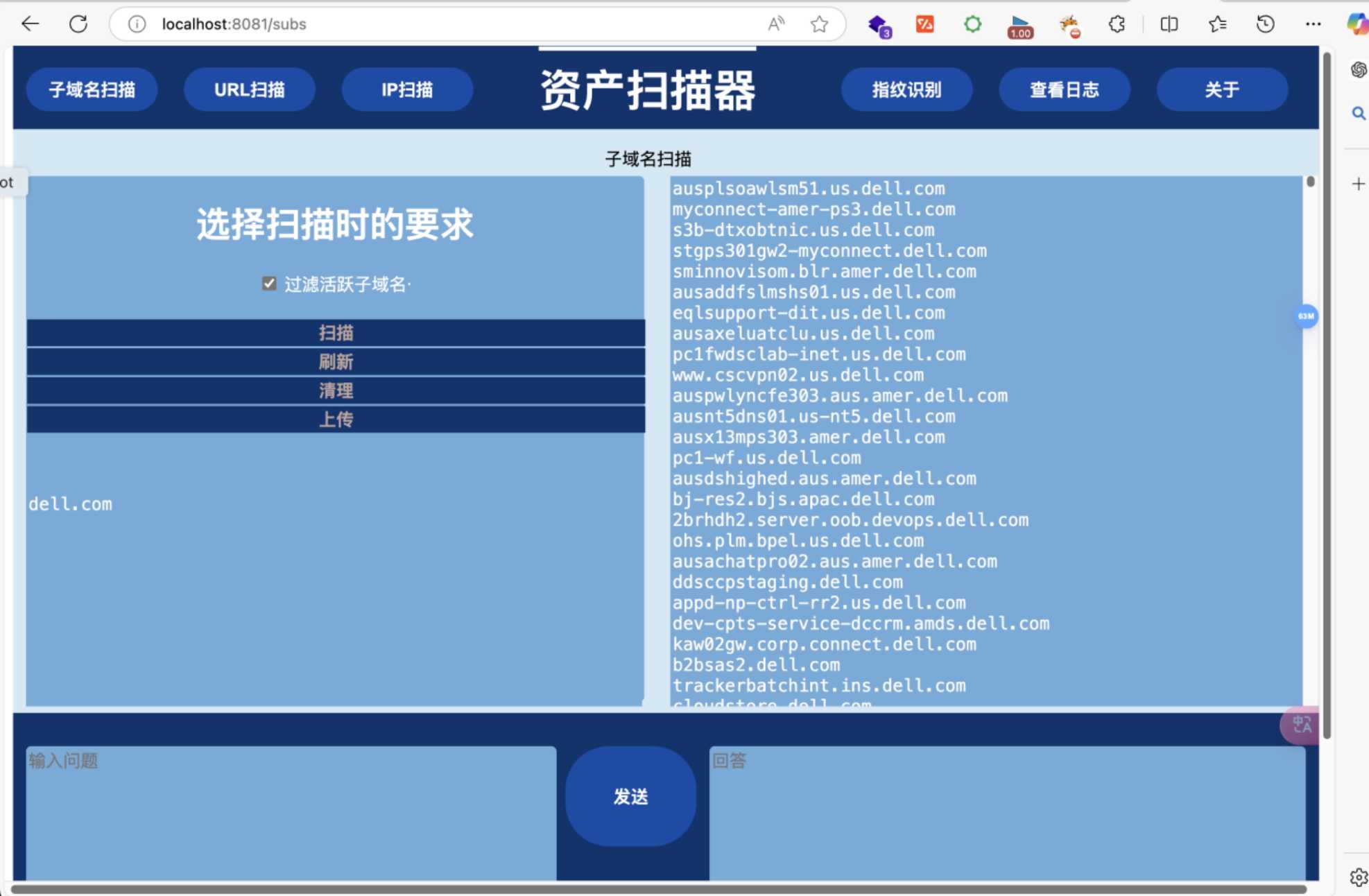Click the 上传 button
The height and width of the screenshot is (896, 1369).
pyautogui.click(x=336, y=420)
